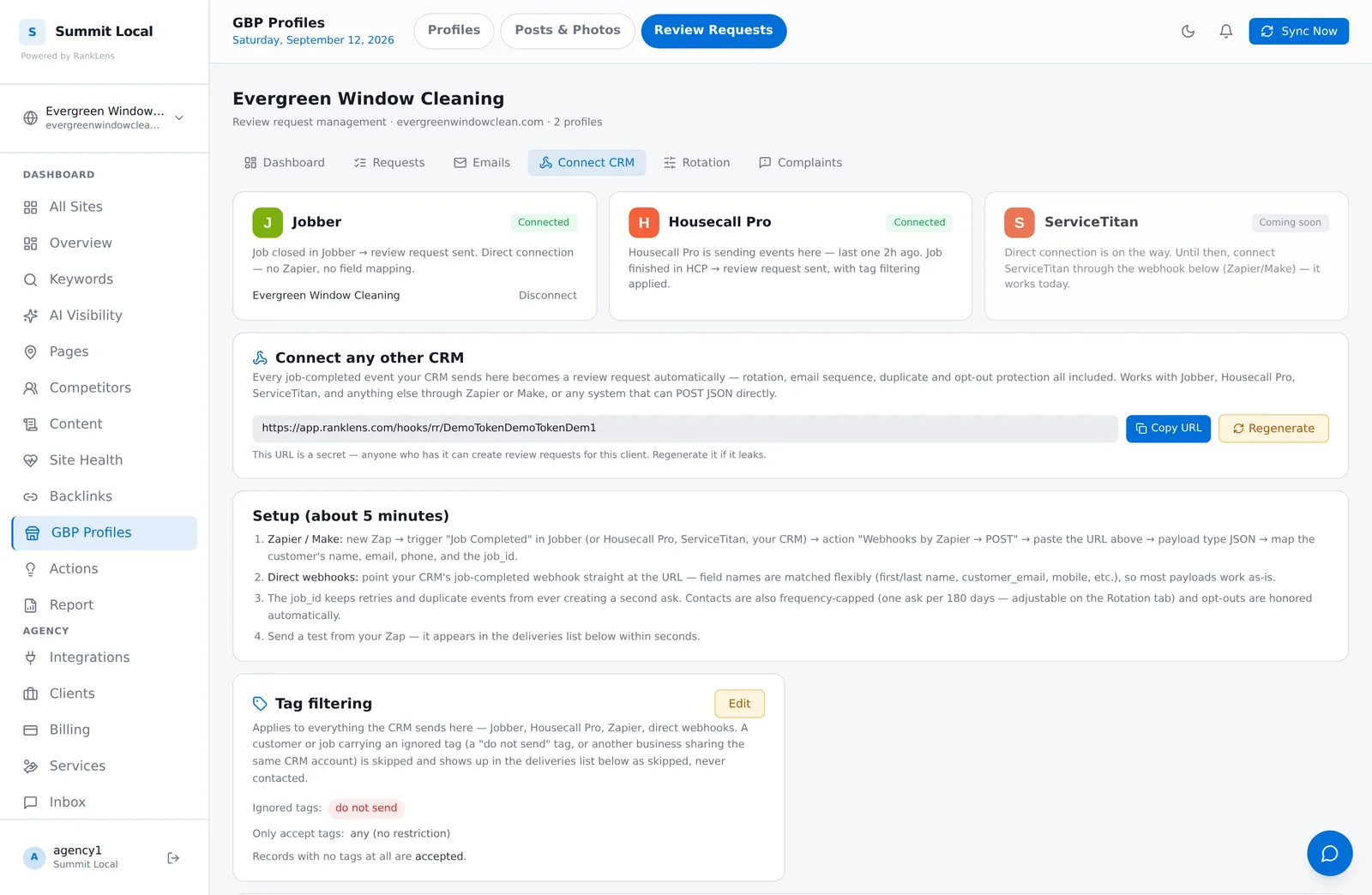Open the Report page

[x=104, y=605]
